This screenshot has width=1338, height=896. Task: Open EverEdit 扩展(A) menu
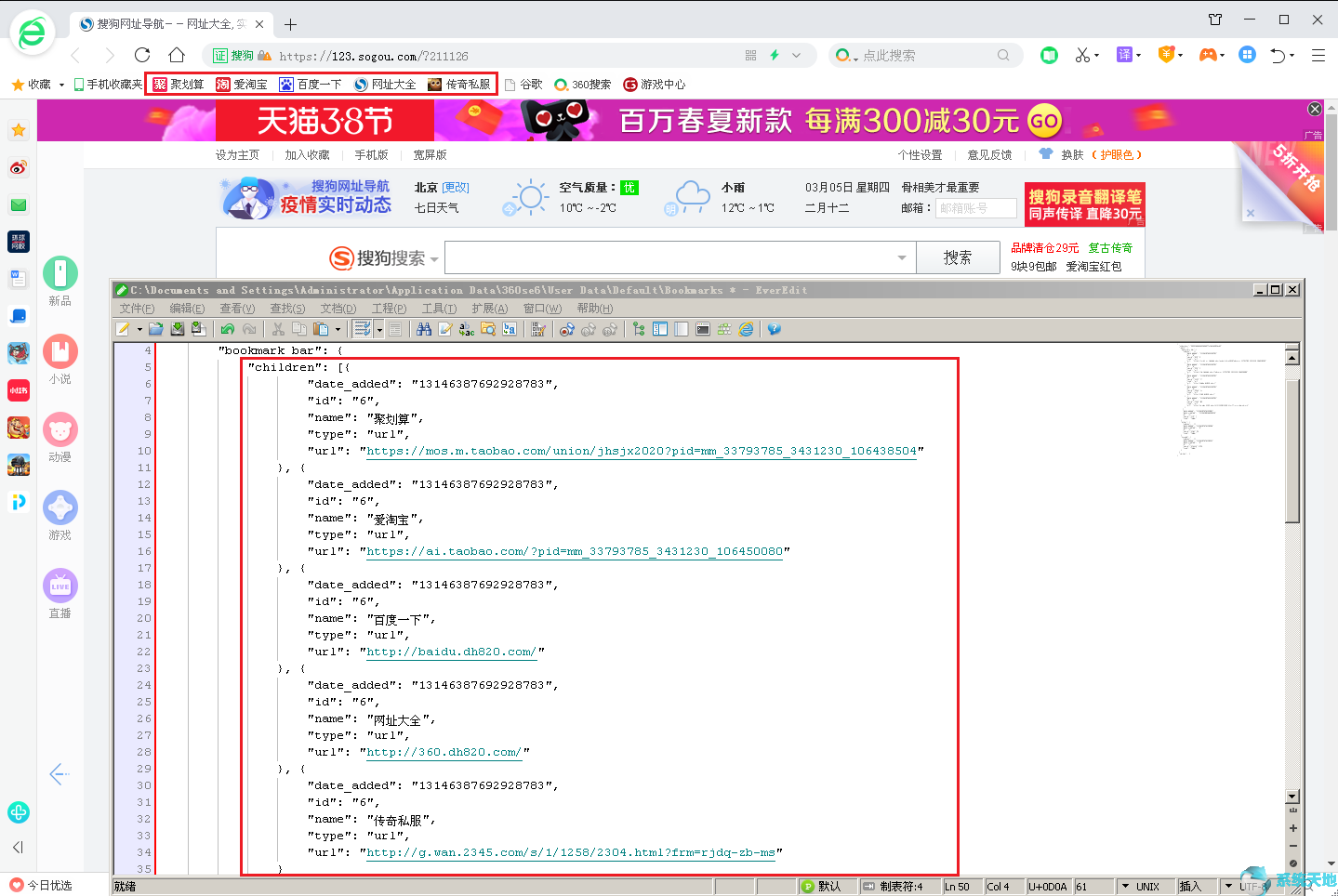pyautogui.click(x=489, y=308)
